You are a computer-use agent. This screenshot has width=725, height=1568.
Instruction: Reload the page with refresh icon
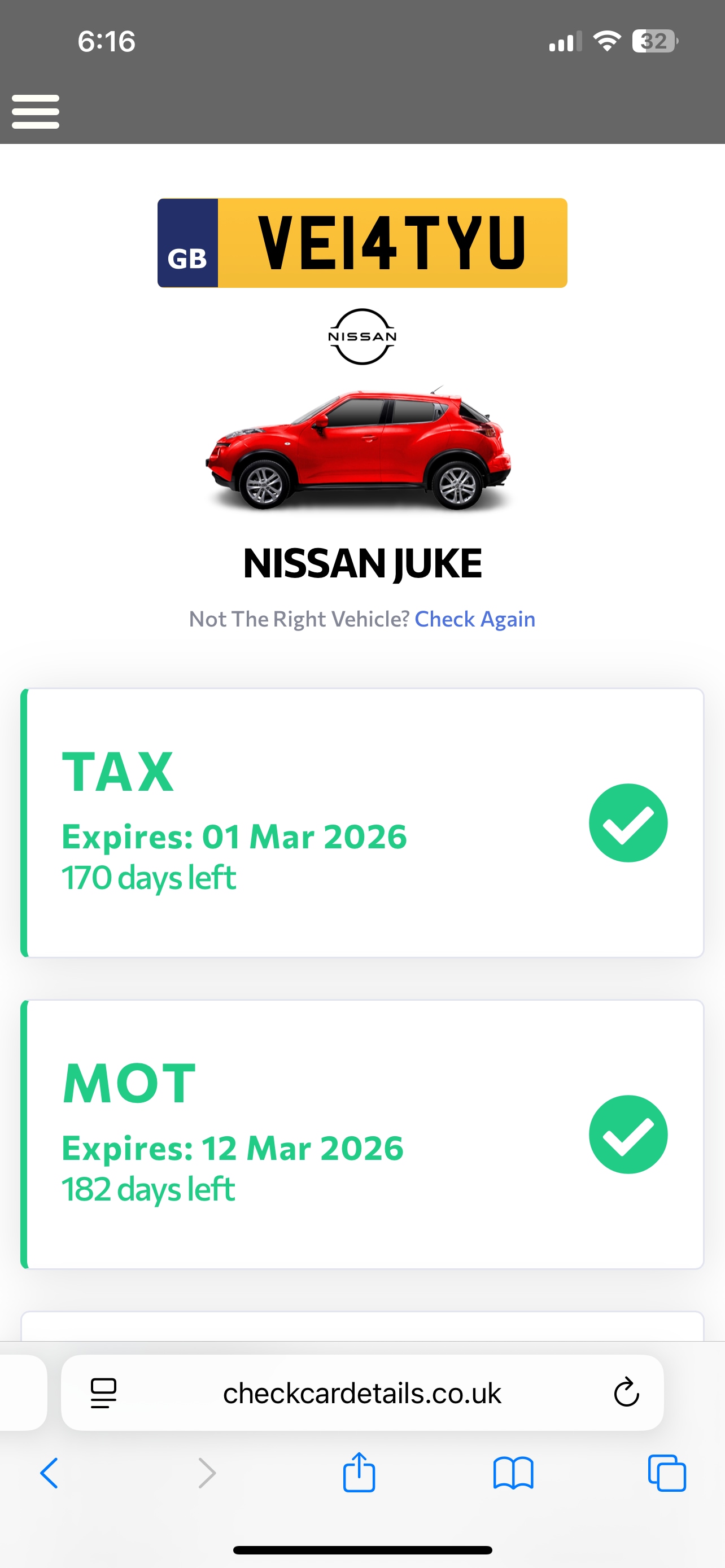point(626,1392)
